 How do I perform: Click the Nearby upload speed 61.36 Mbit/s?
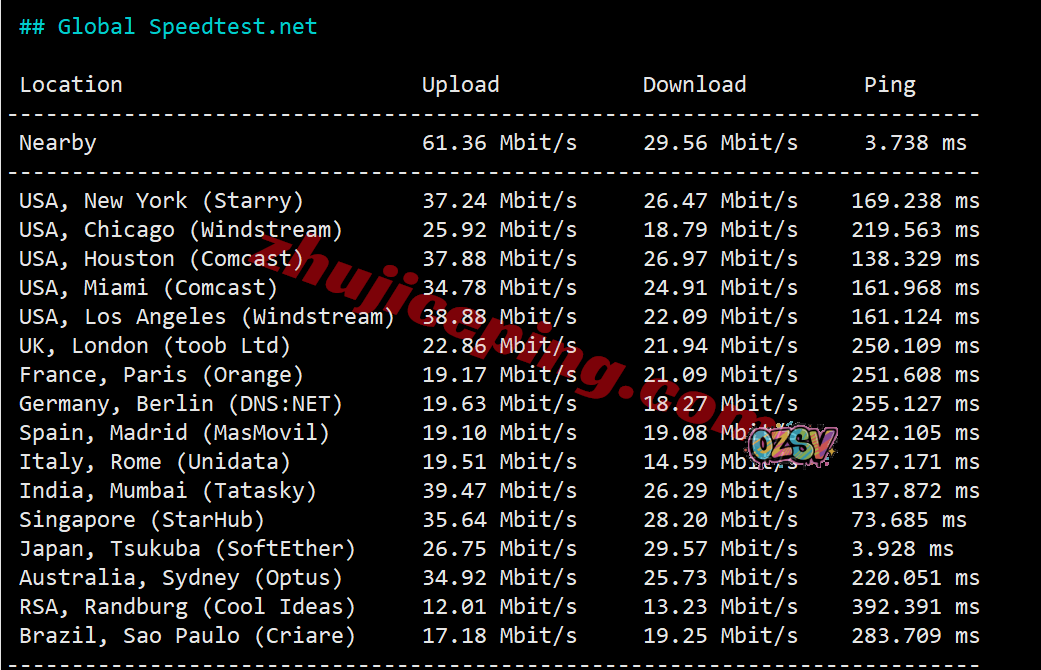(499, 143)
